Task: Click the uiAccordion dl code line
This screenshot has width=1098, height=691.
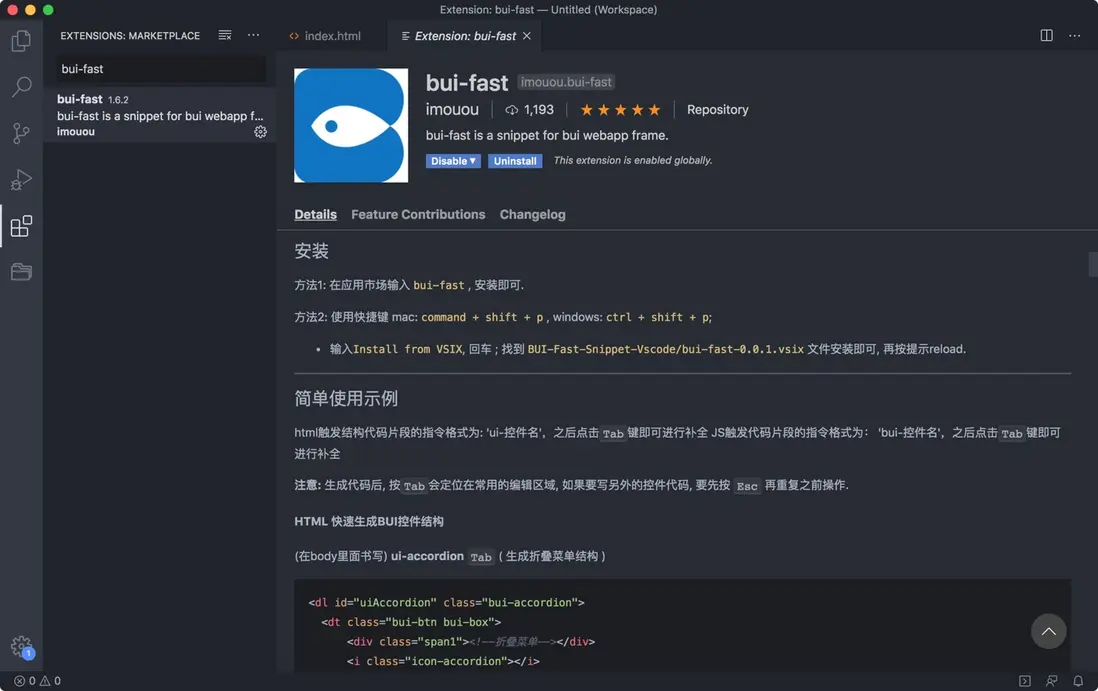Action: 446,602
